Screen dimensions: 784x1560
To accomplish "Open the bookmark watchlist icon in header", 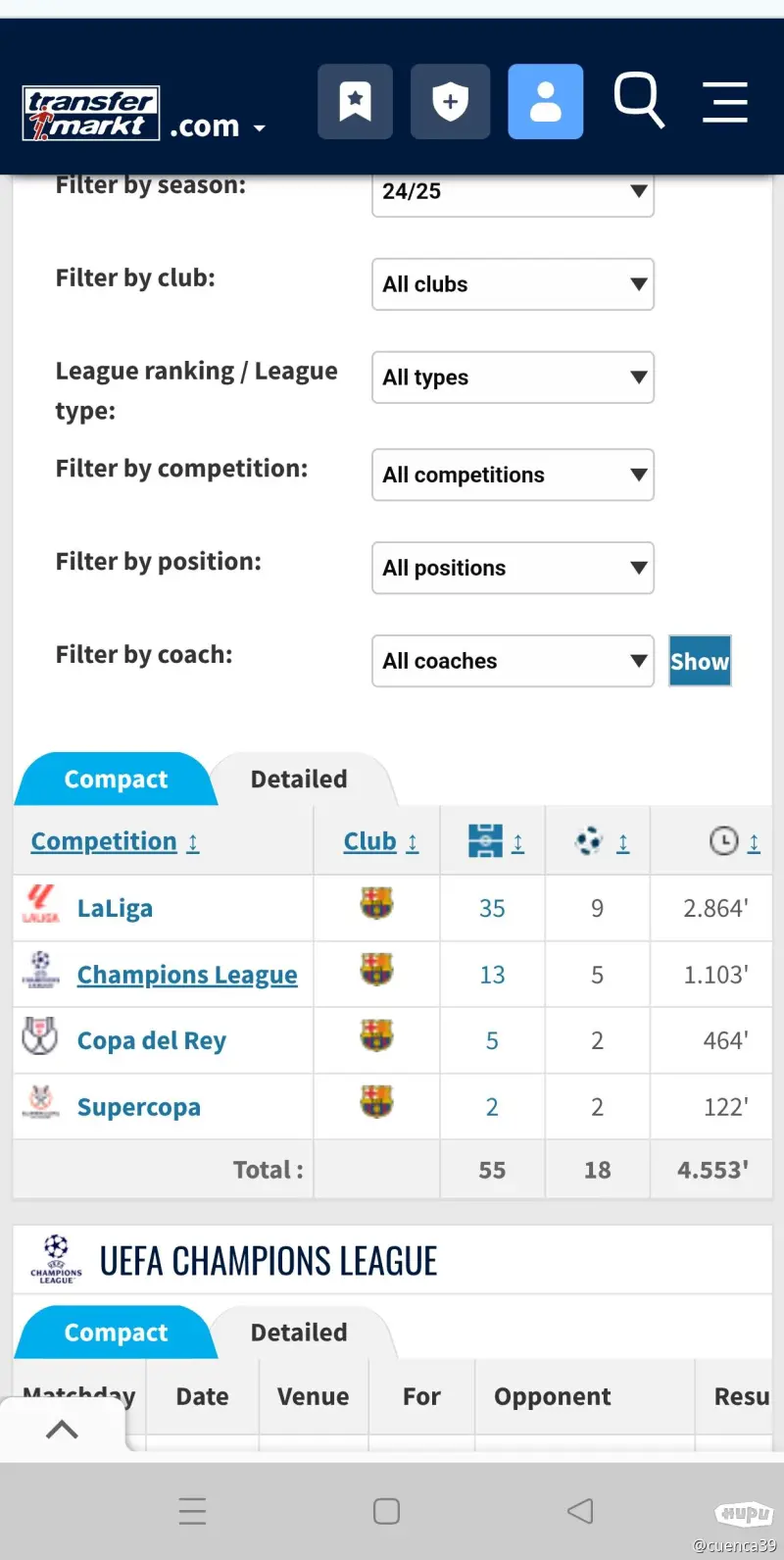I will (x=355, y=102).
